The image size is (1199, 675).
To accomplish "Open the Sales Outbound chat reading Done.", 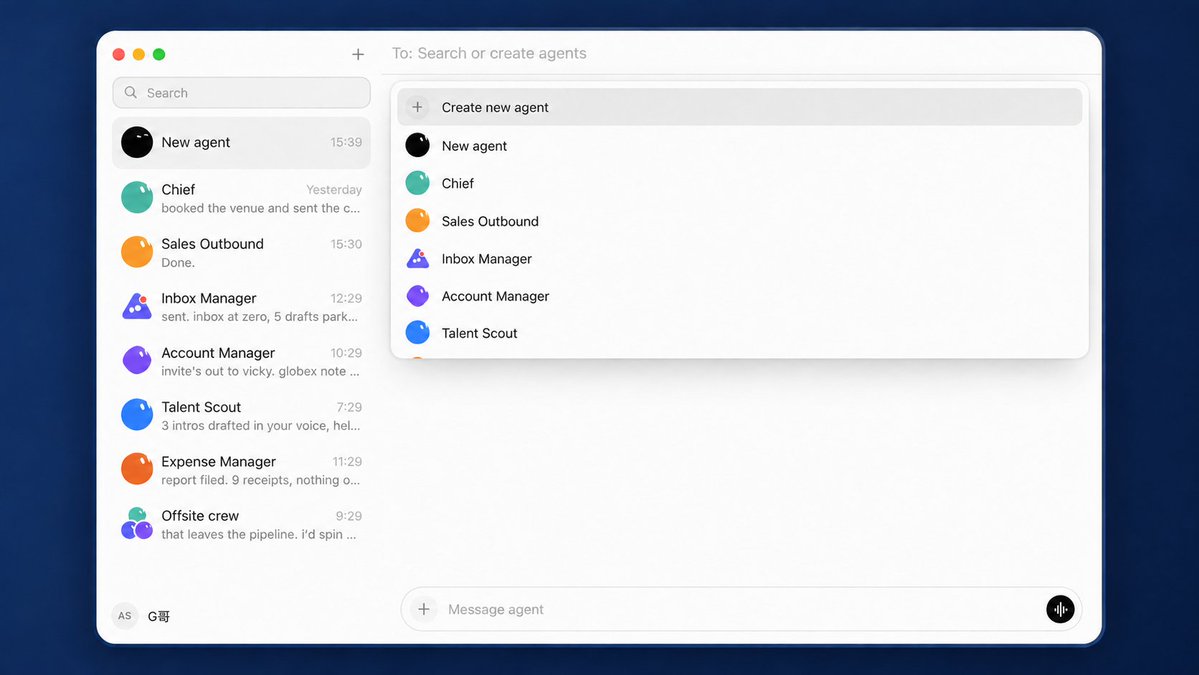I will coord(242,252).
